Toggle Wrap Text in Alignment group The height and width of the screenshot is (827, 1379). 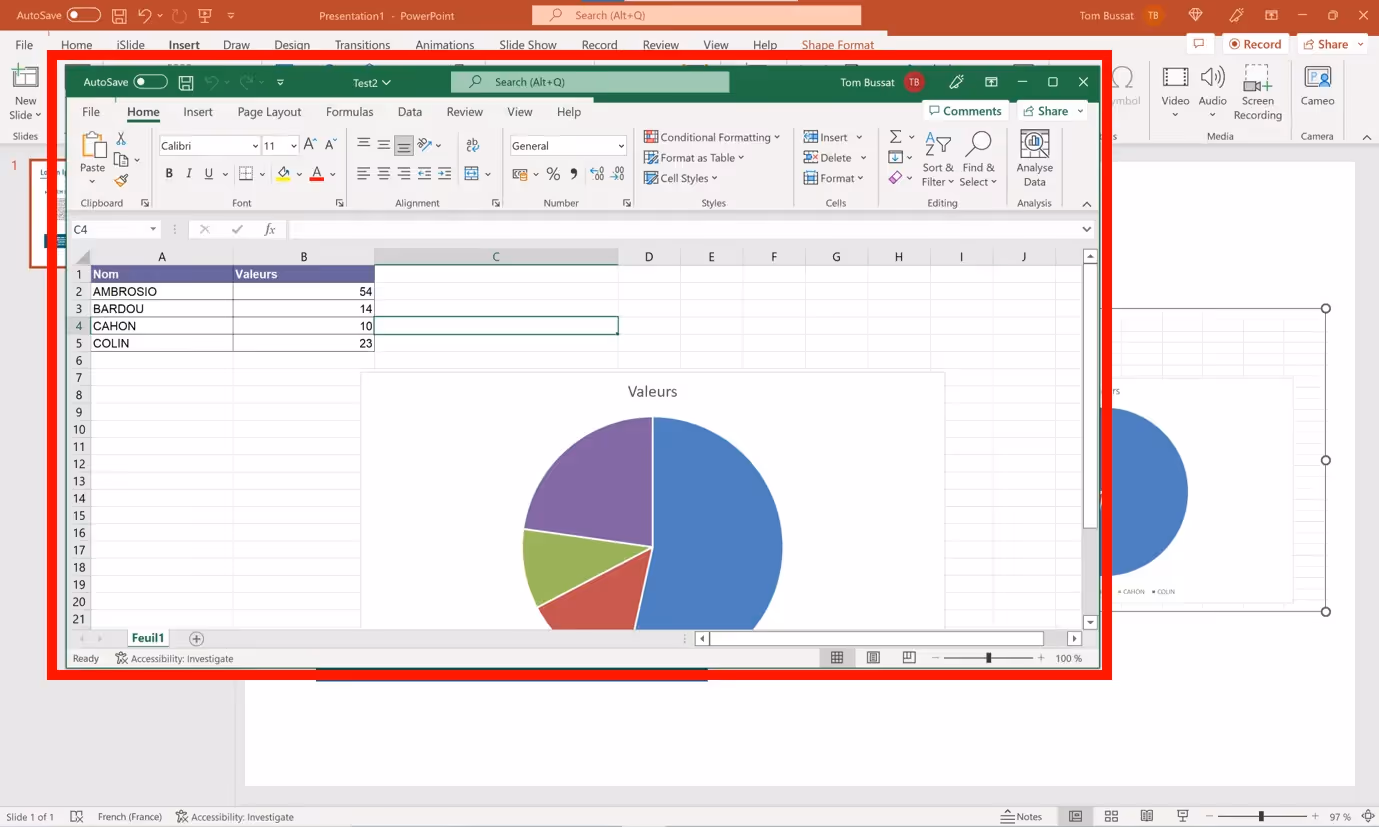[x=472, y=145]
